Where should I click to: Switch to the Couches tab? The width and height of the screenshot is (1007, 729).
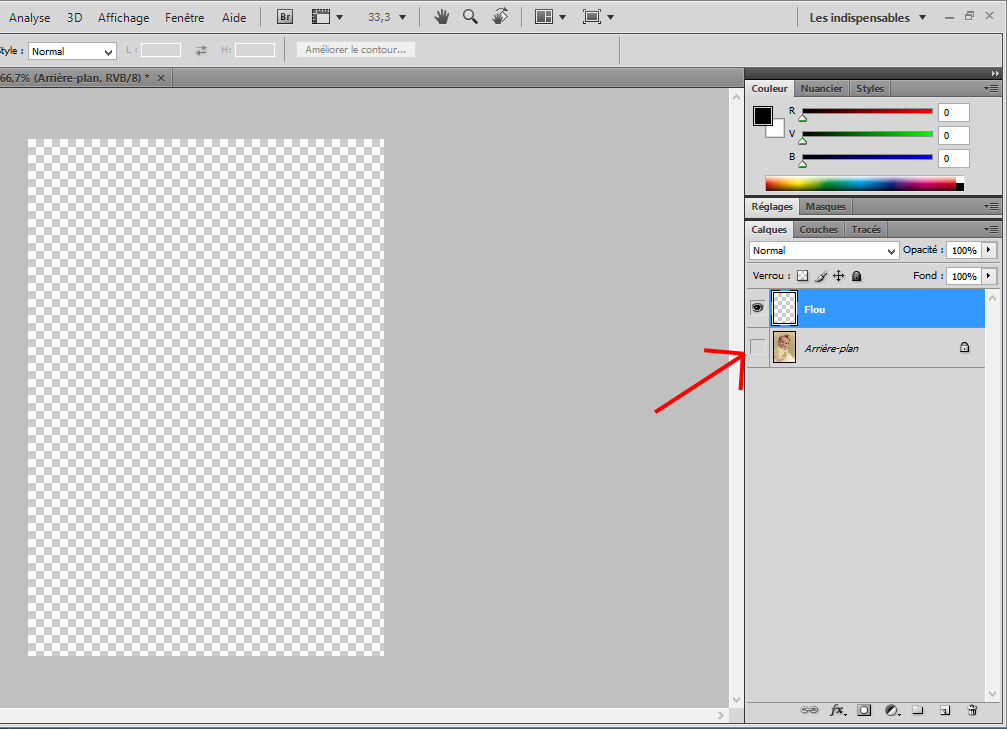click(818, 229)
